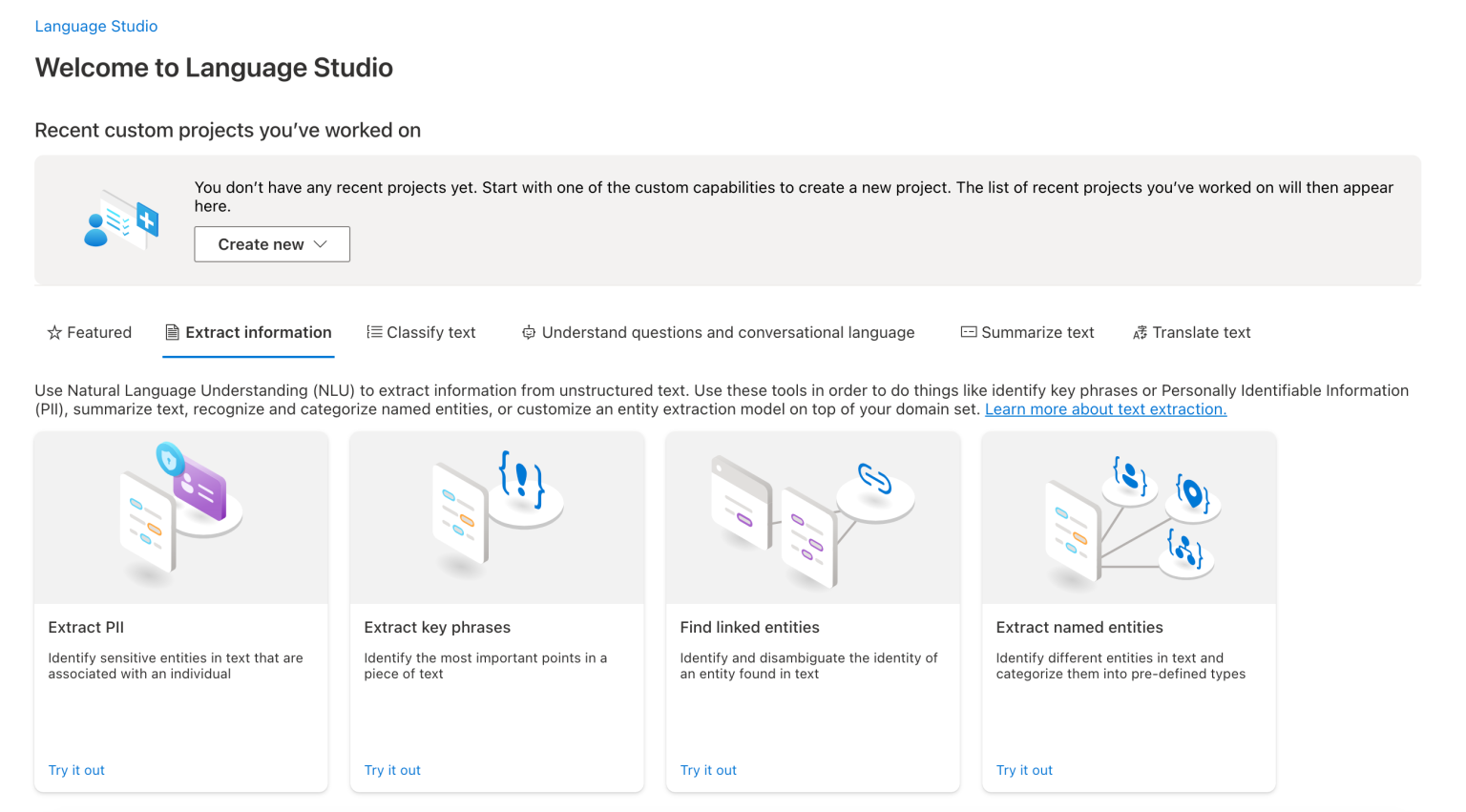Try out Extract named entities
Image resolution: width=1466 pixels, height=812 pixels.
point(1024,770)
